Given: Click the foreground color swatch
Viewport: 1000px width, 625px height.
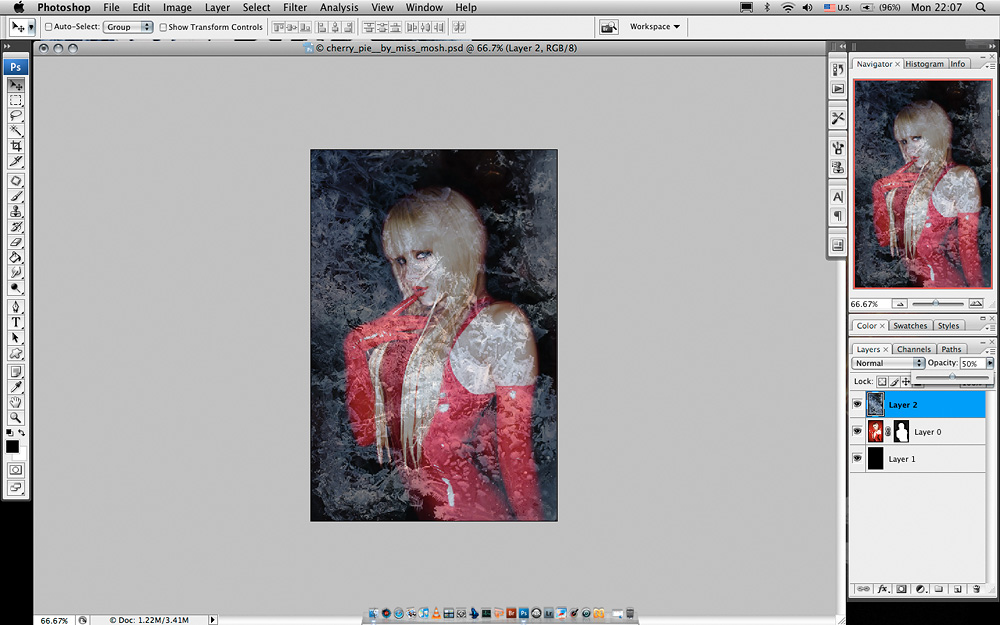Looking at the screenshot, I should [x=12, y=446].
